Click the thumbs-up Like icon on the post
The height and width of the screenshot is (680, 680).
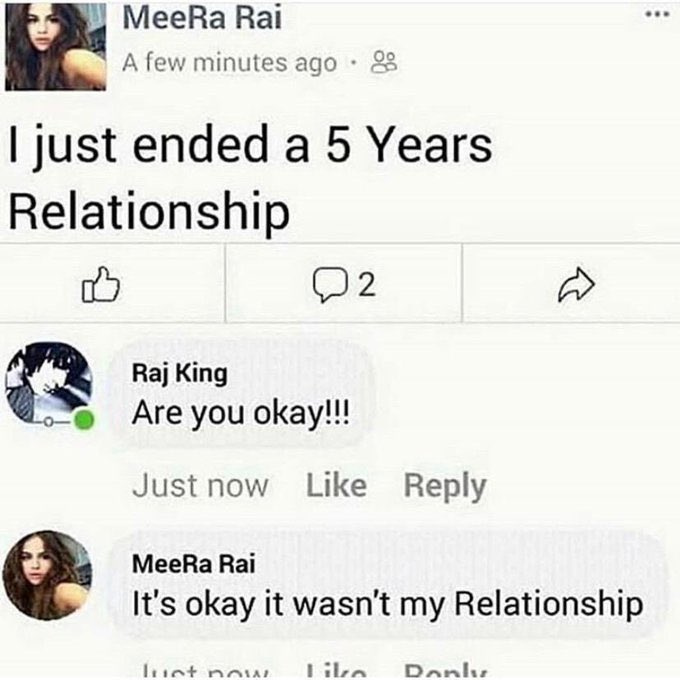(x=101, y=287)
